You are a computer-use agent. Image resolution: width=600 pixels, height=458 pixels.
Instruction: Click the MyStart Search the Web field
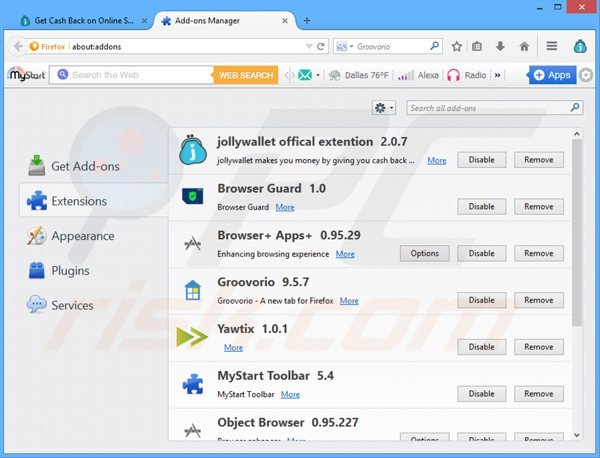(x=132, y=75)
